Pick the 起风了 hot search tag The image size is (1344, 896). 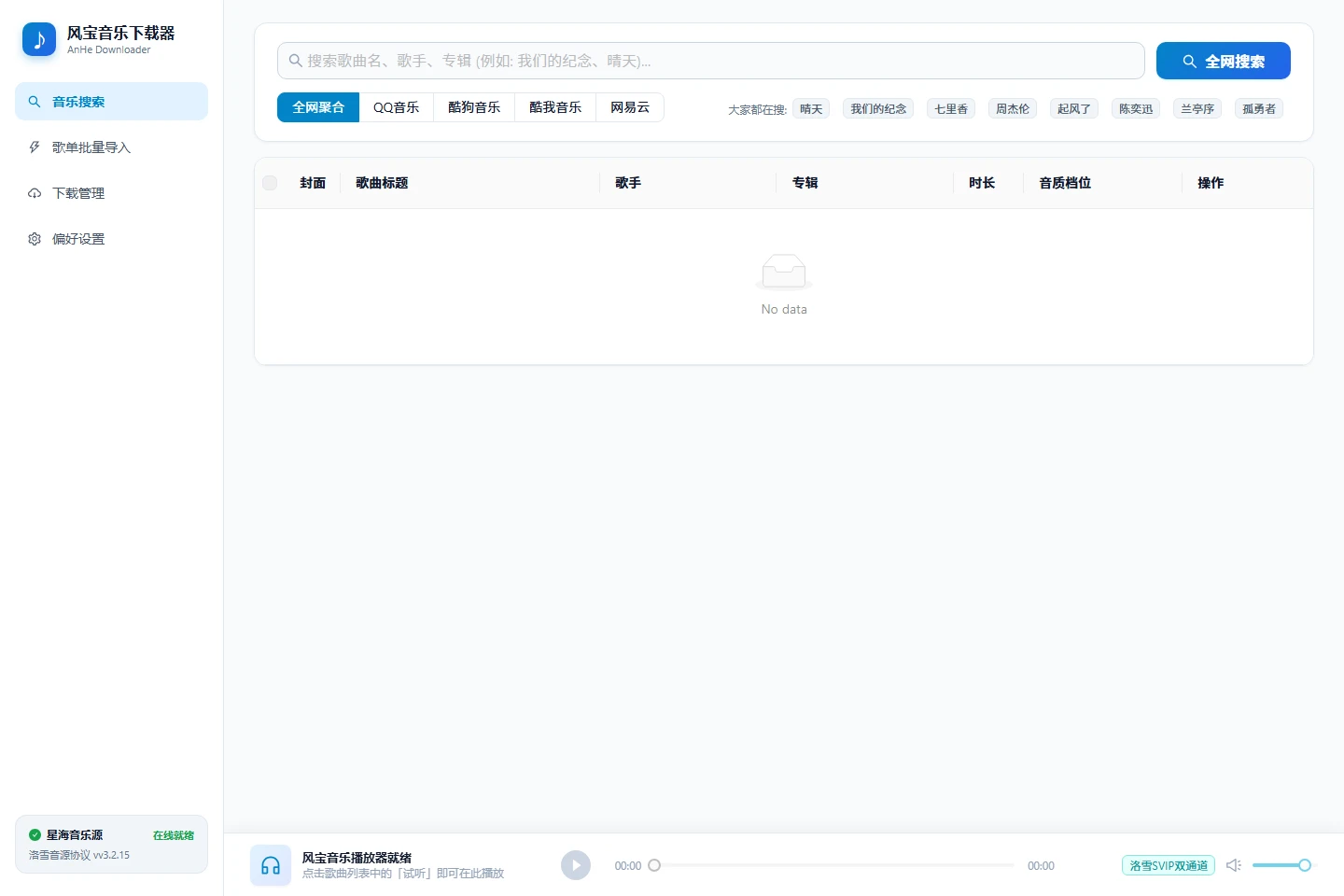pyautogui.click(x=1074, y=108)
